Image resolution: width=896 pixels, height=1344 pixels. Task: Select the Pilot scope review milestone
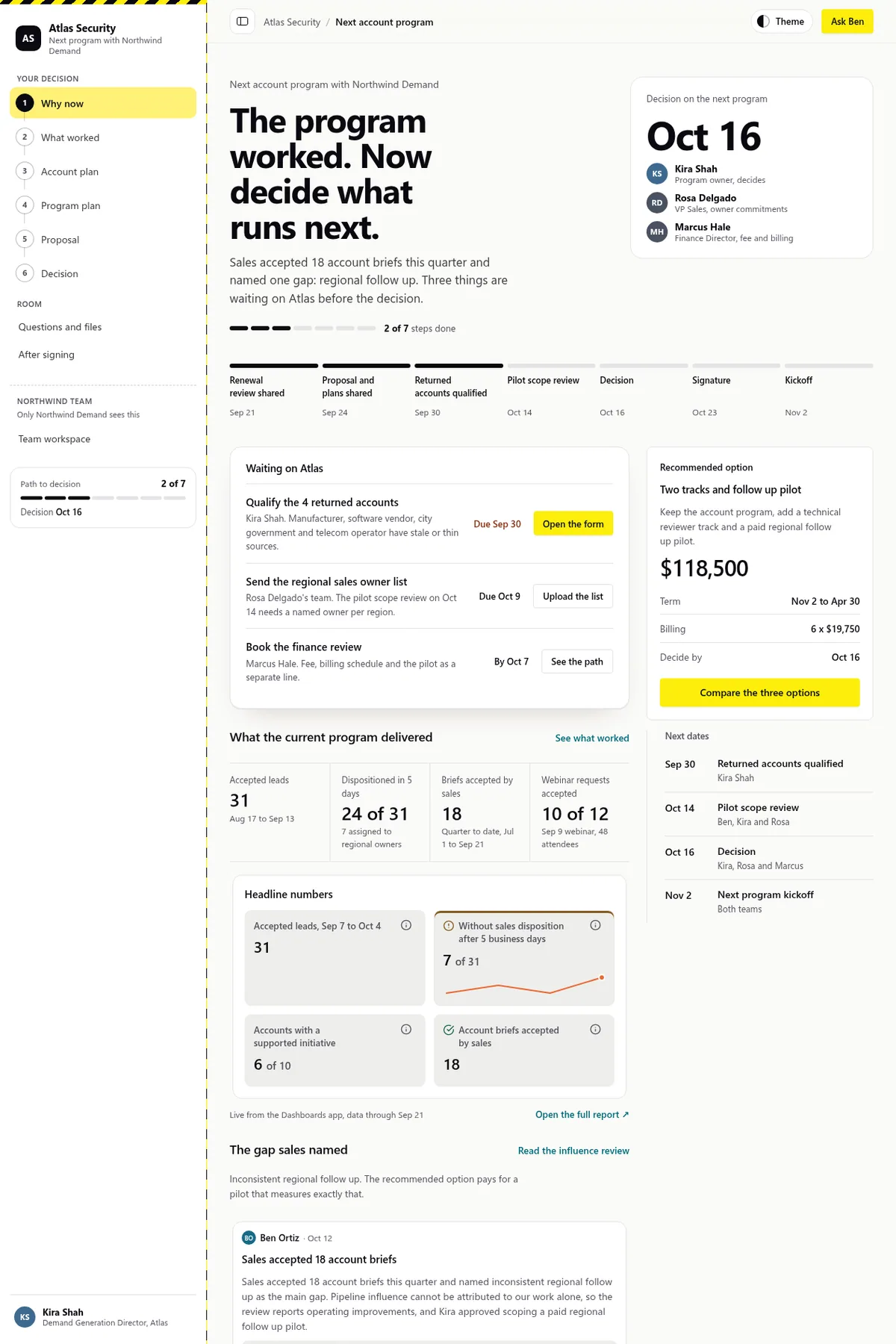551,391
